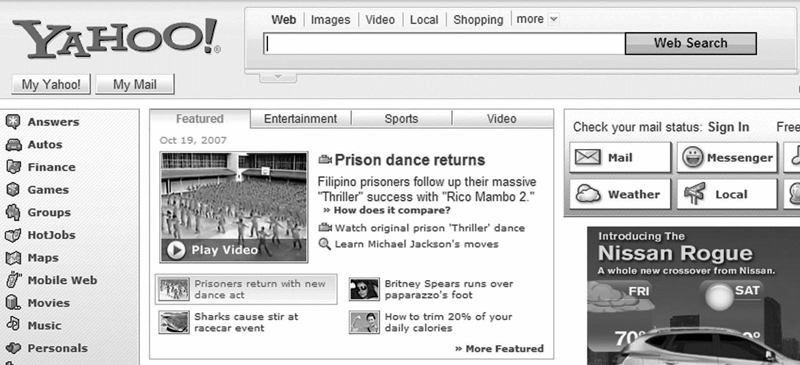Click thumbnail beside trim 20% calories story
The image size is (800, 365).
(x=364, y=322)
